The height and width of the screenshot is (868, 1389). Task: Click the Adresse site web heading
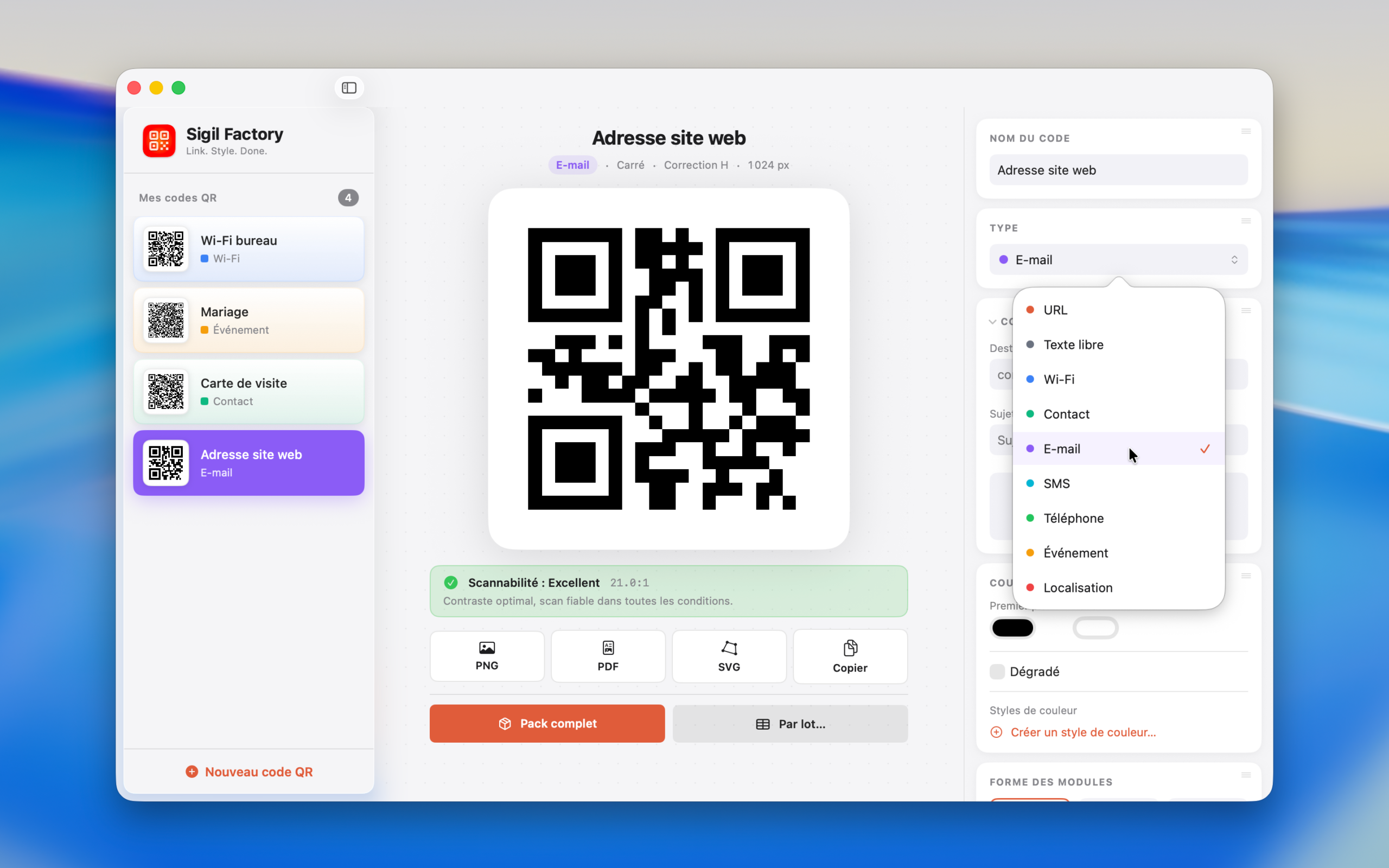pyautogui.click(x=668, y=138)
